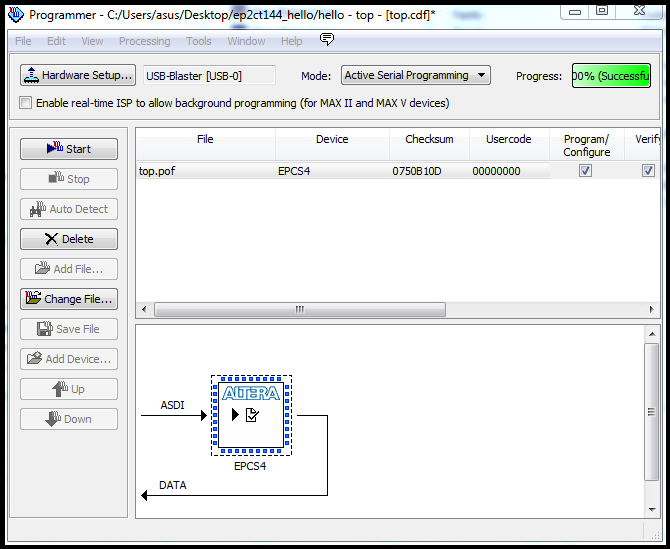The image size is (670, 549).
Task: Click the file list horizontal scrollbar thumb
Action: click(300, 309)
